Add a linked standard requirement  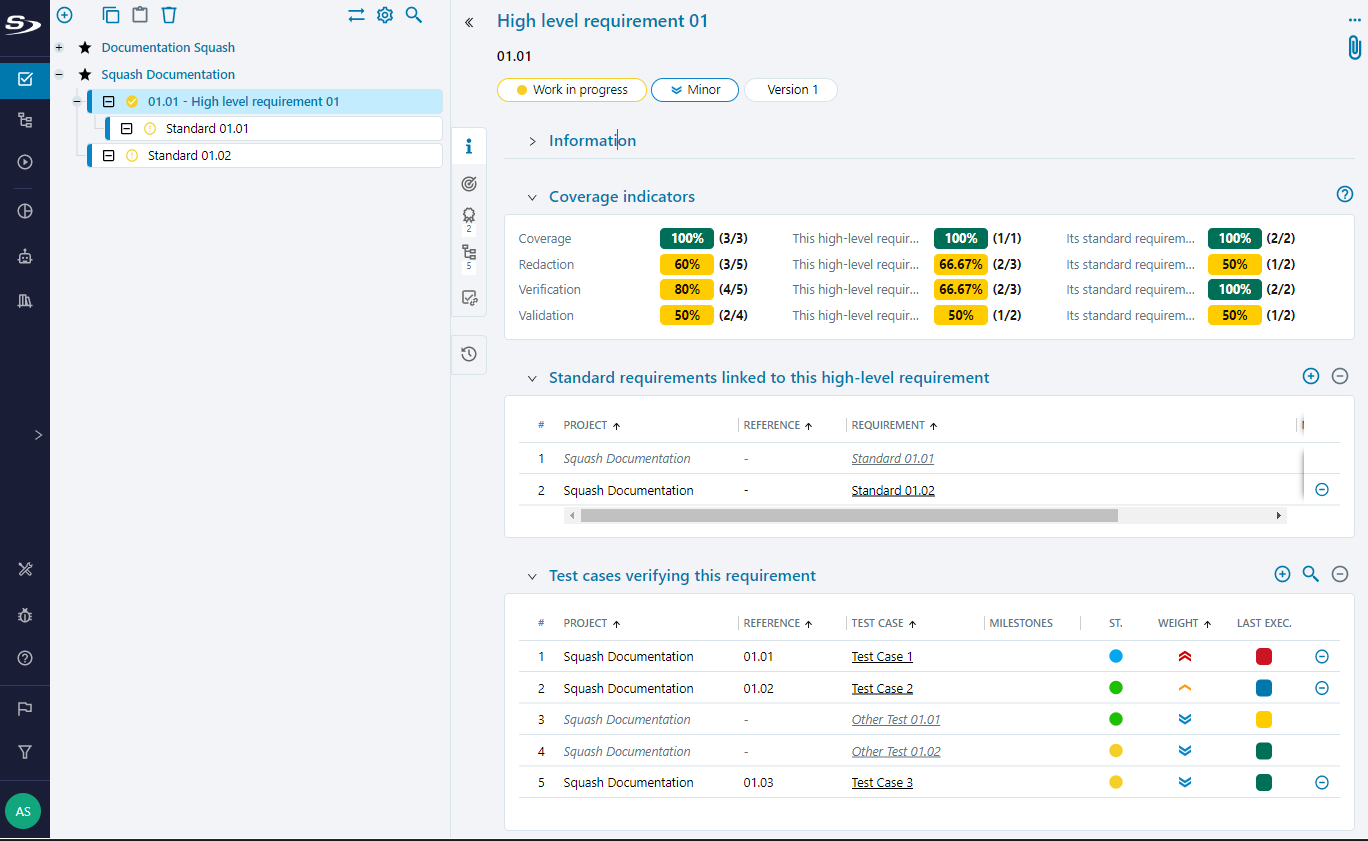[x=1311, y=376]
